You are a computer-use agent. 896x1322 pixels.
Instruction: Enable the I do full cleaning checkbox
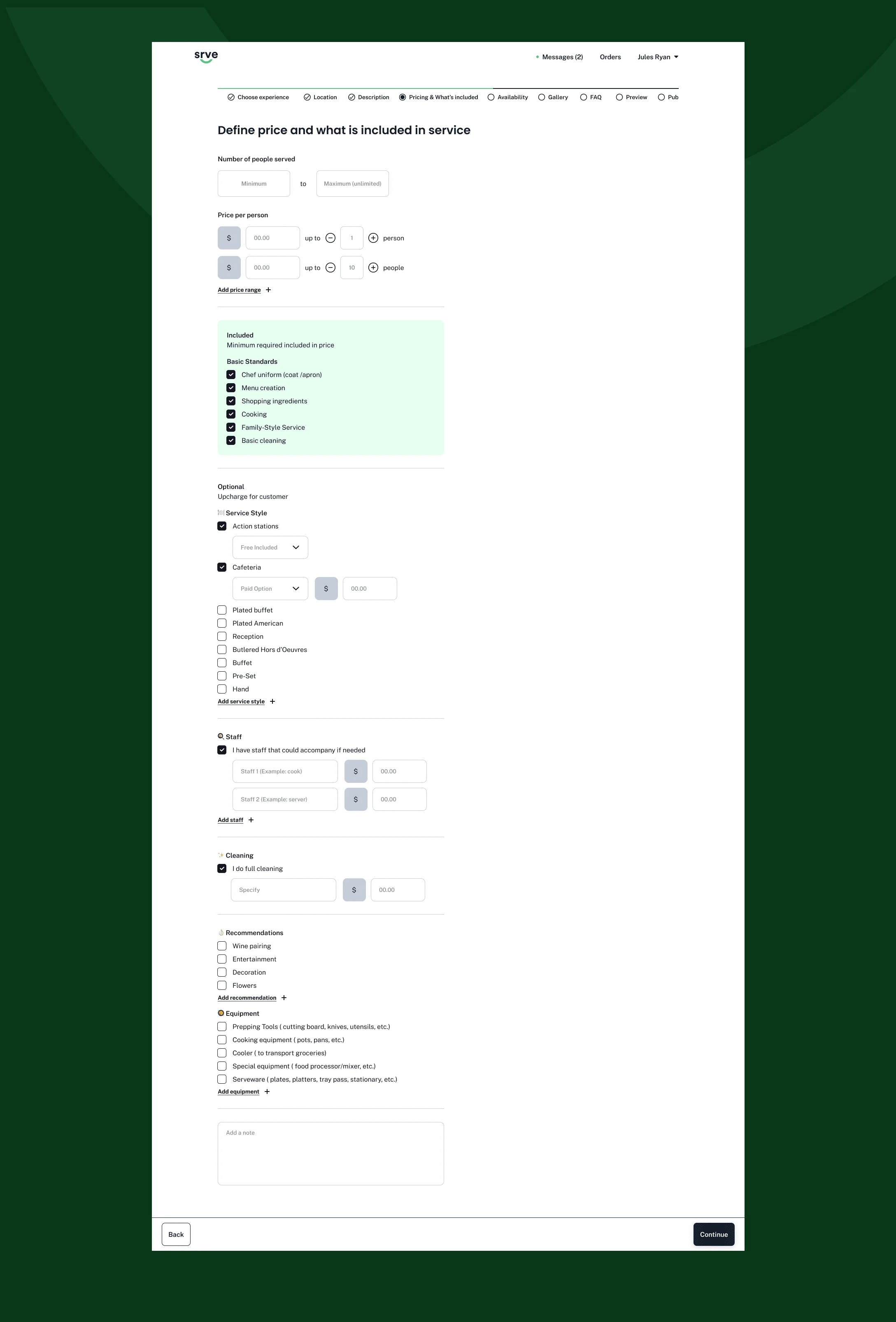222,868
